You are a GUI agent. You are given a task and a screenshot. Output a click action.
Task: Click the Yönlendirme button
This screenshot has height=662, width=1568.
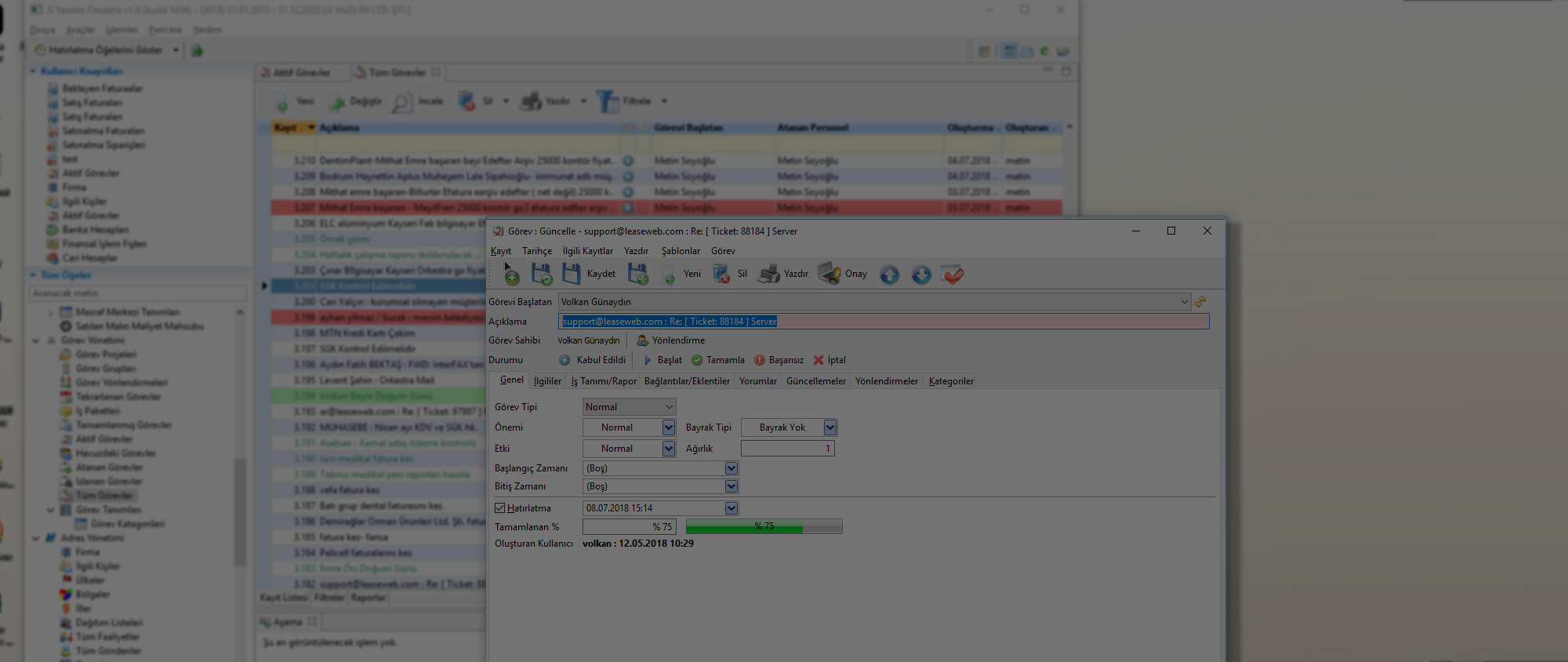(671, 340)
